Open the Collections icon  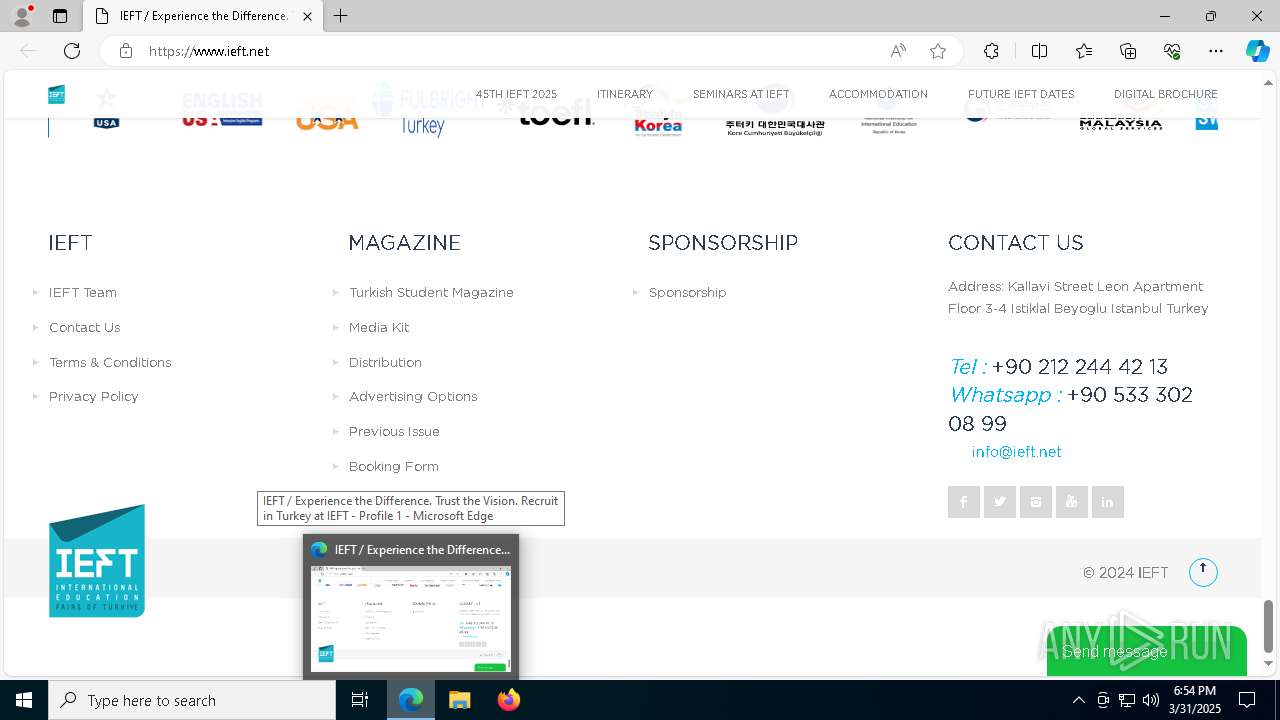click(x=1128, y=51)
